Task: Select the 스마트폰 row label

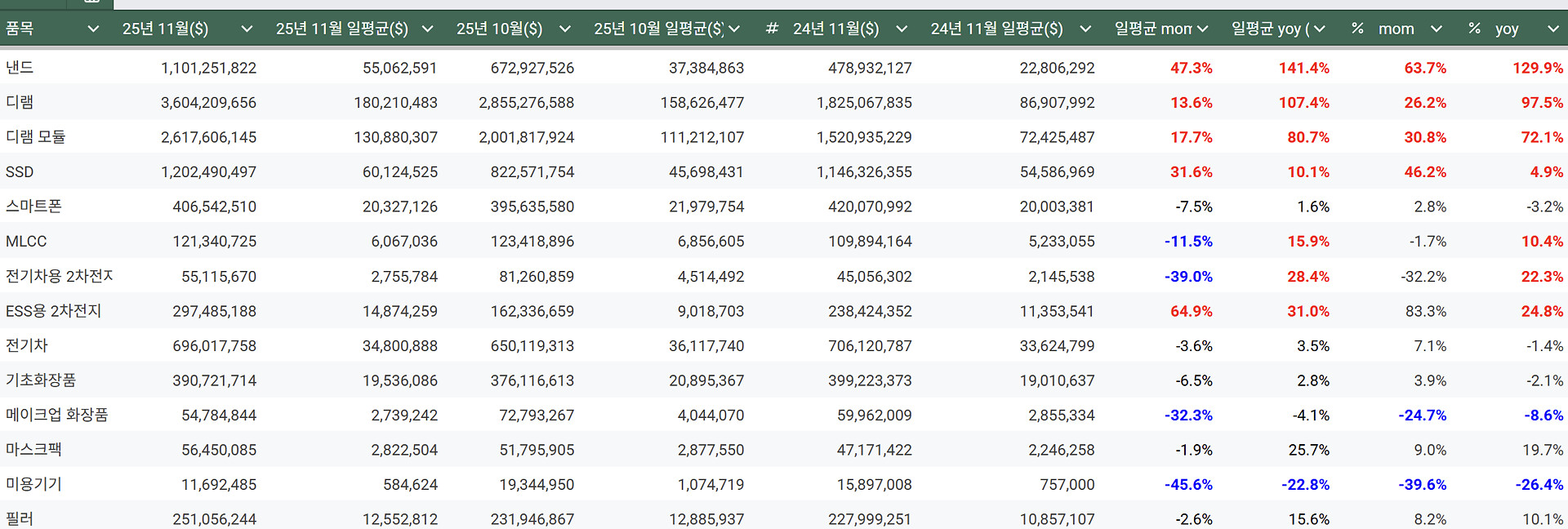Action: 33,207
